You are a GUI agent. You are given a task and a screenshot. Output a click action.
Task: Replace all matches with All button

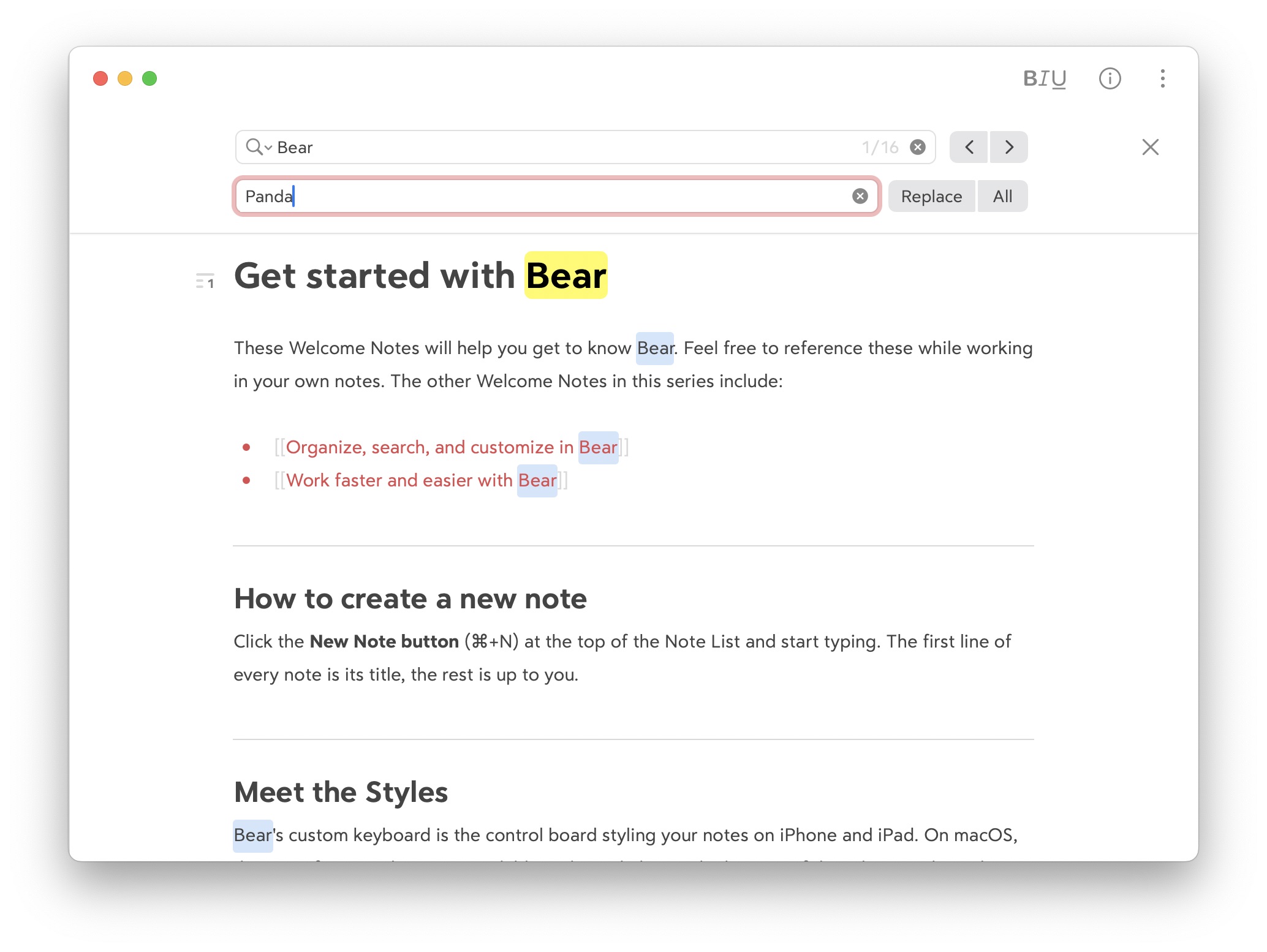point(1002,196)
